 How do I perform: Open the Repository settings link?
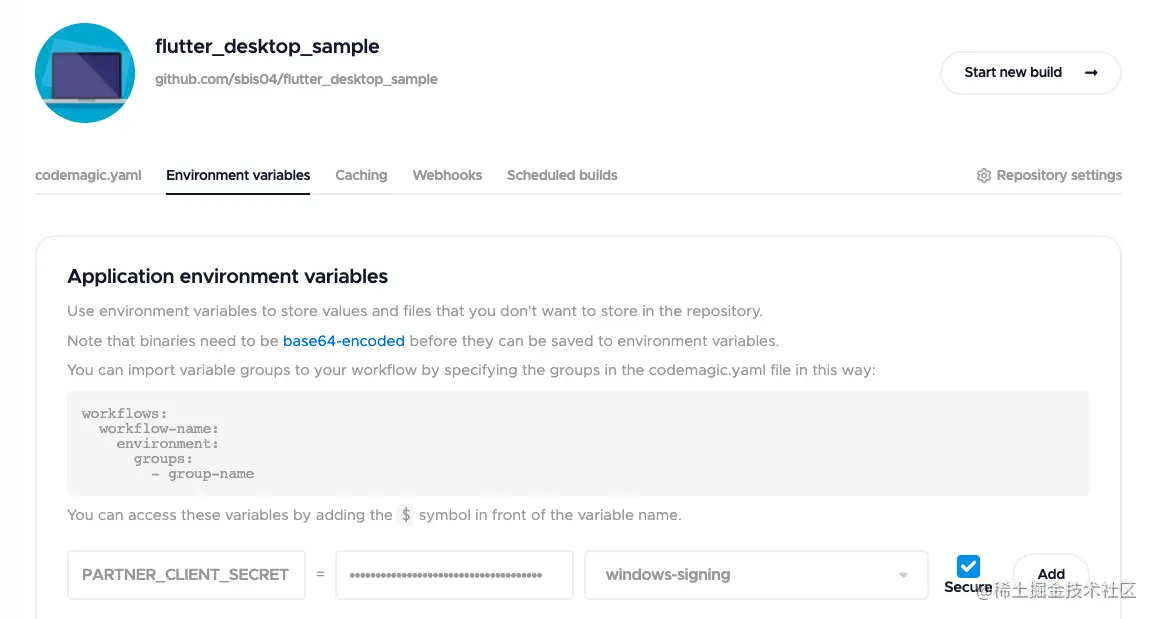pos(1059,175)
